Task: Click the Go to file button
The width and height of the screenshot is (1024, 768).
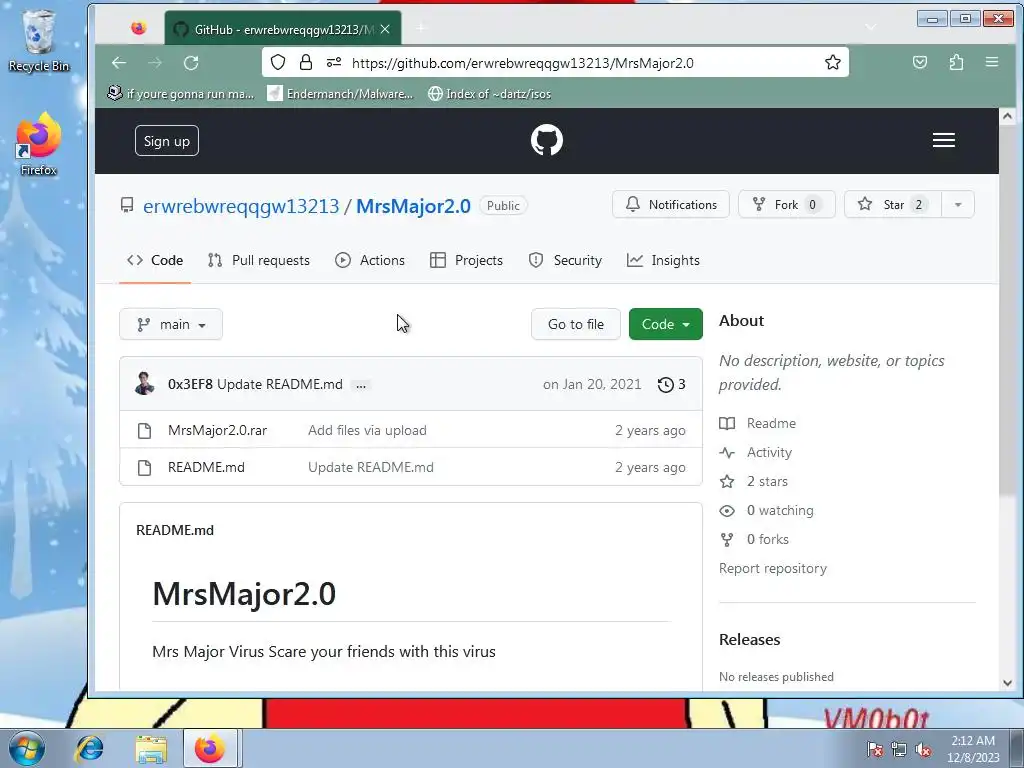Action: (575, 325)
